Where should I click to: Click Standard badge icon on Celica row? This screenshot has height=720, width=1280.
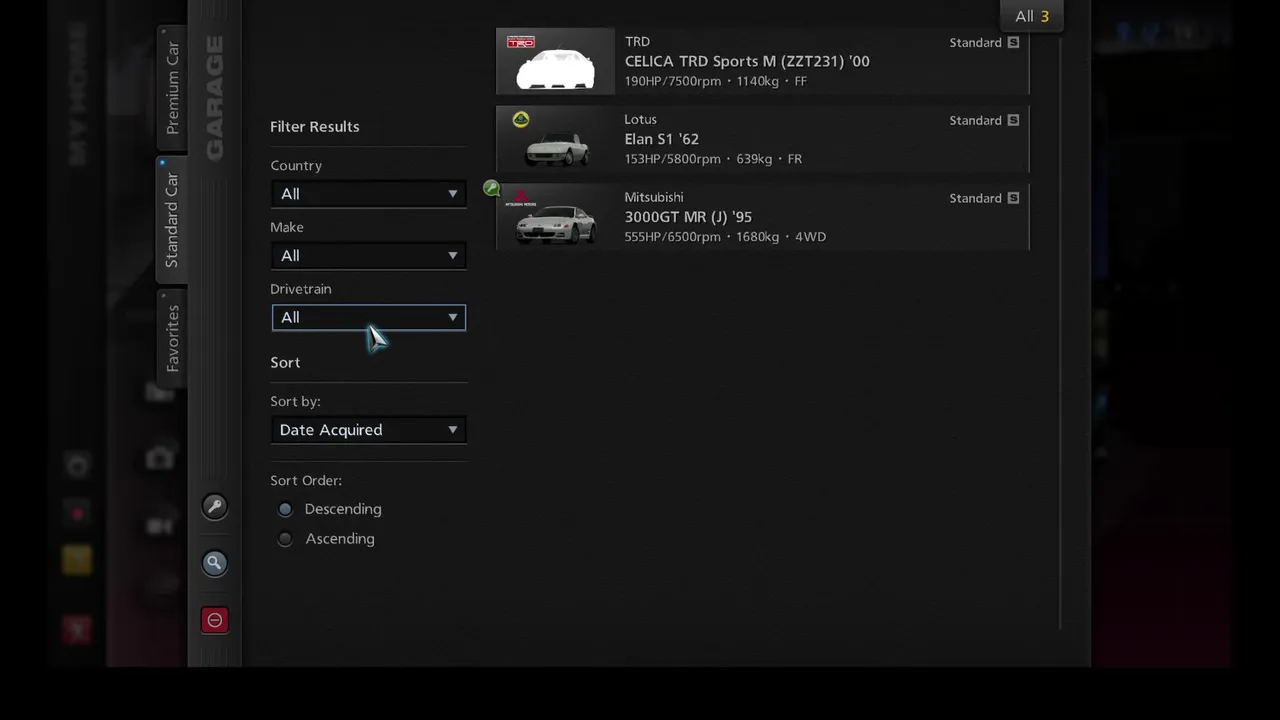(1013, 43)
